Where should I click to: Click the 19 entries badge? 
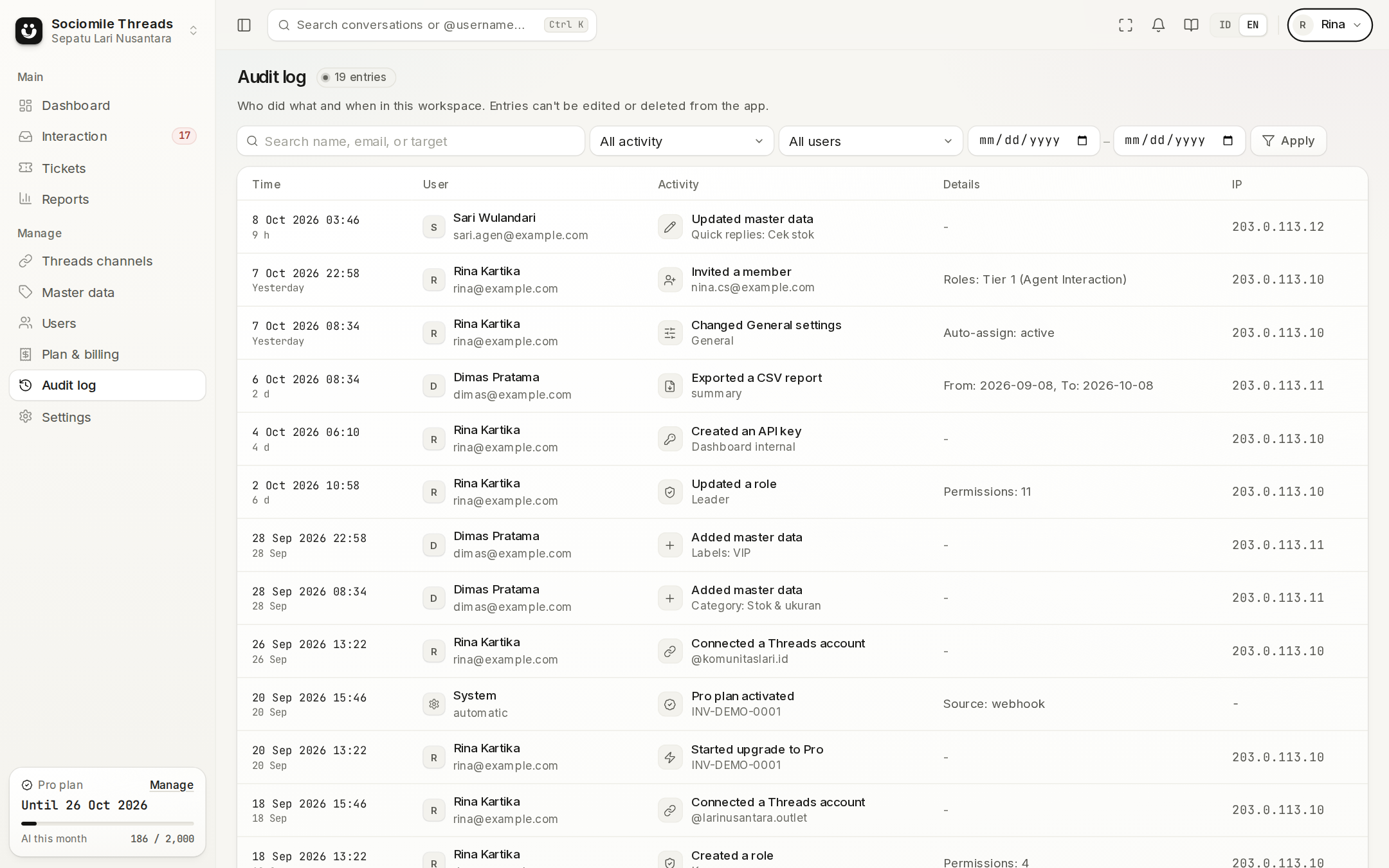point(356,77)
